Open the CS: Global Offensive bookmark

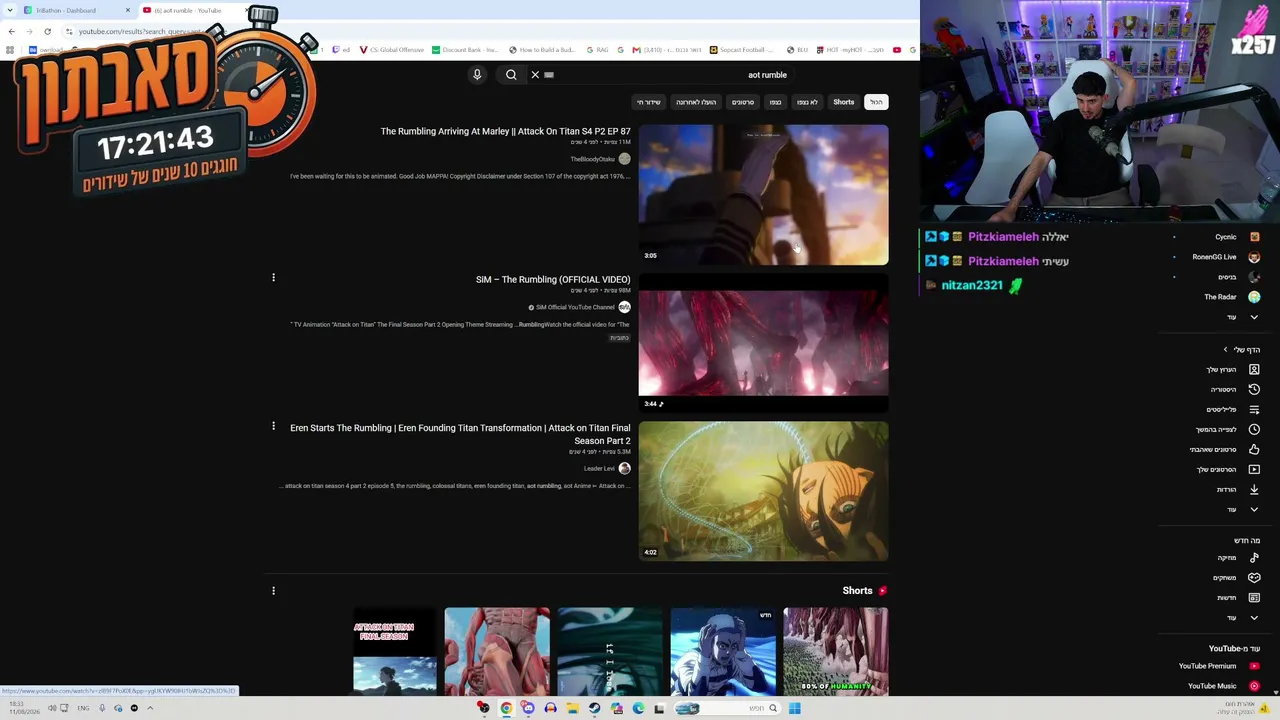pyautogui.click(x=391, y=50)
